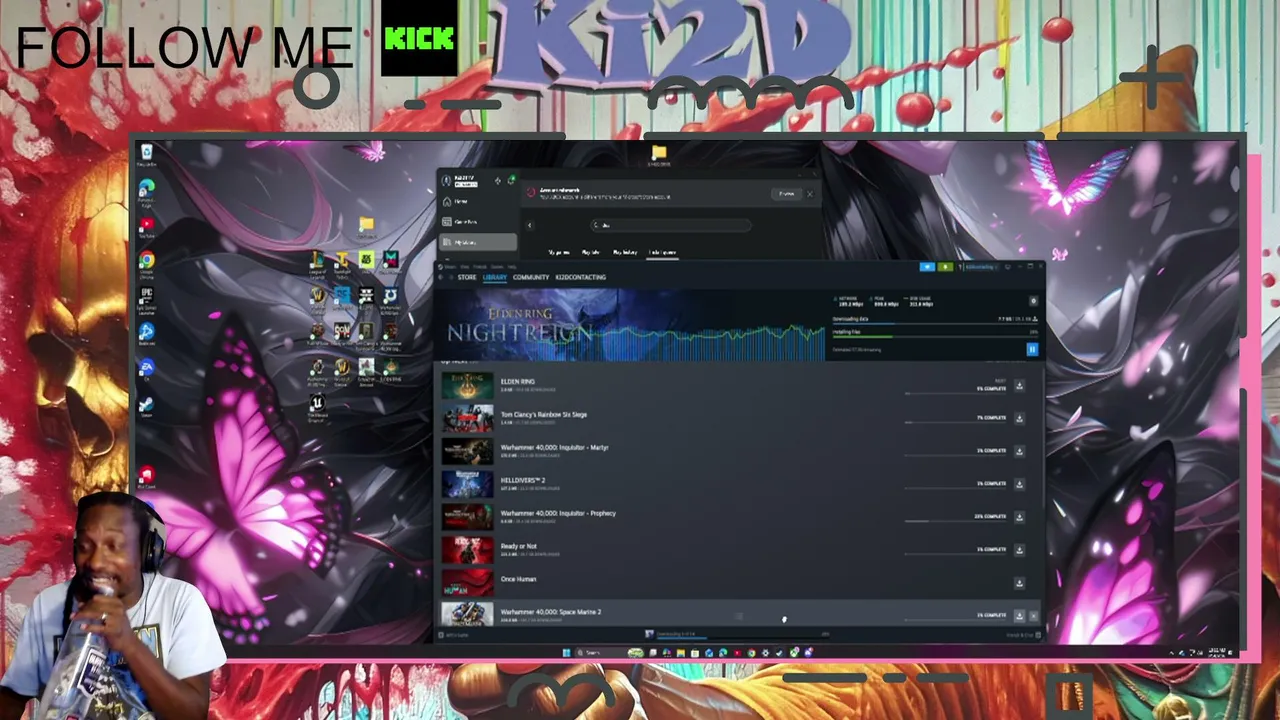Open Microsoft Edge desktop shortcut
The width and height of the screenshot is (1280, 720).
point(147,191)
